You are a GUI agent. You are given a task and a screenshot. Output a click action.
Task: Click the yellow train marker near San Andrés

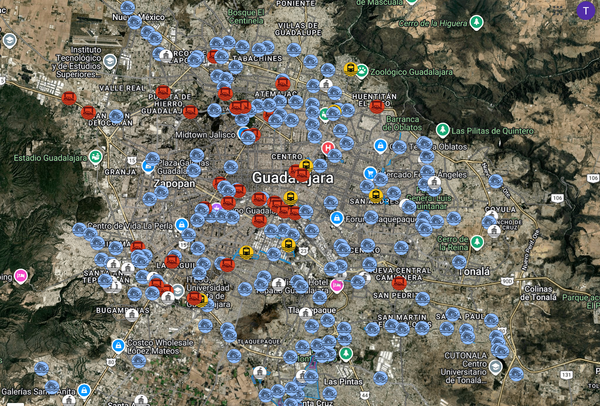pyautogui.click(x=376, y=196)
